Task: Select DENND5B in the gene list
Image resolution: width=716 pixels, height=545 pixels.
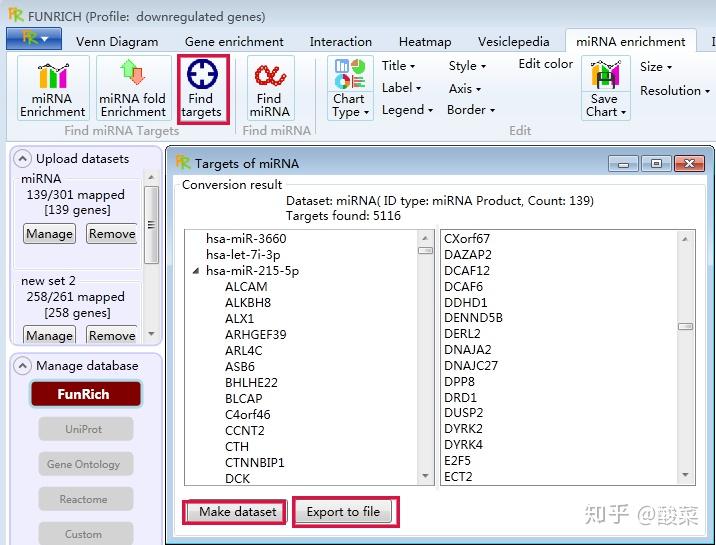Action: click(473, 318)
